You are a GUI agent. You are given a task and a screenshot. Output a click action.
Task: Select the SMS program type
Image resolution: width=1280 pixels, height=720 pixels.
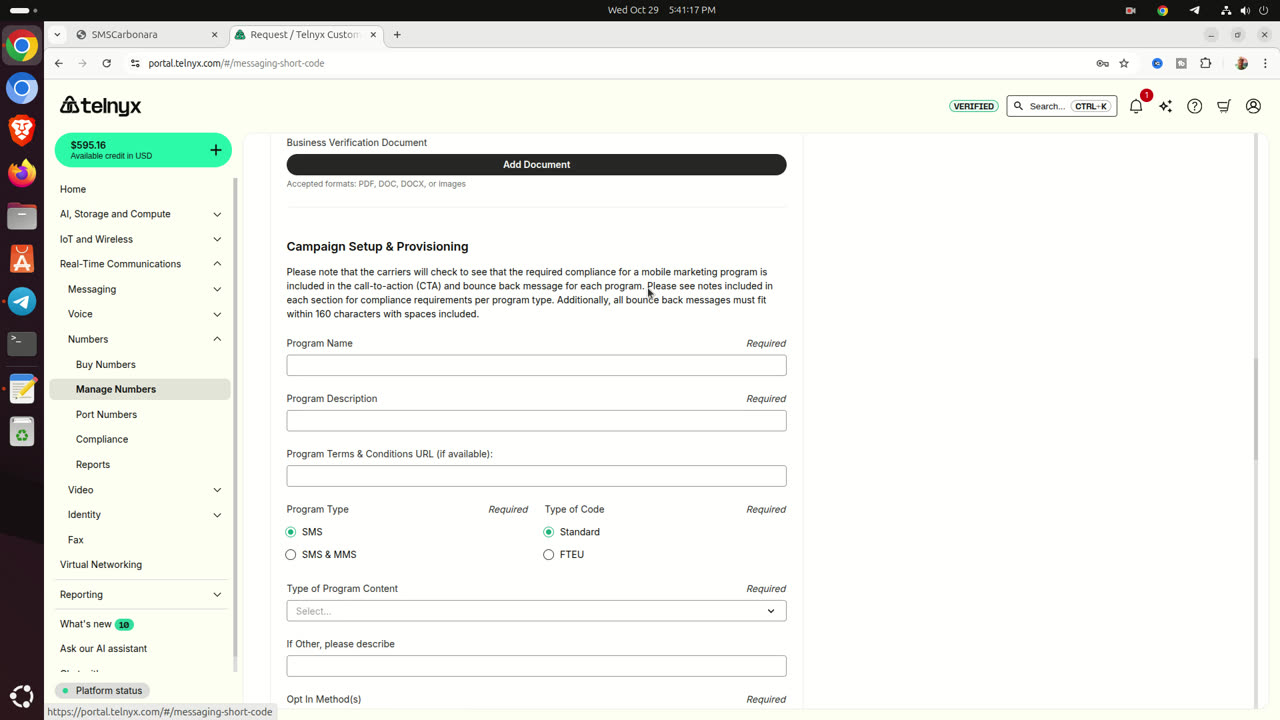point(291,532)
